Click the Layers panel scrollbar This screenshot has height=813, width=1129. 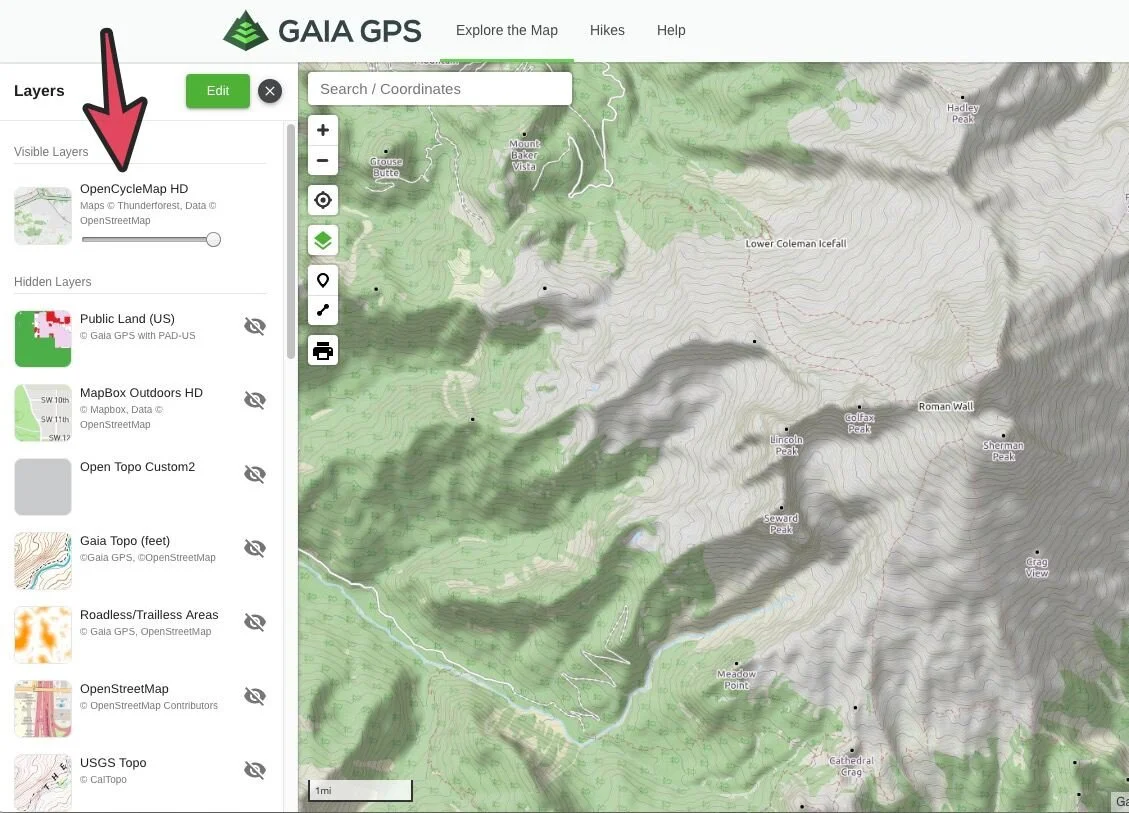(291, 241)
